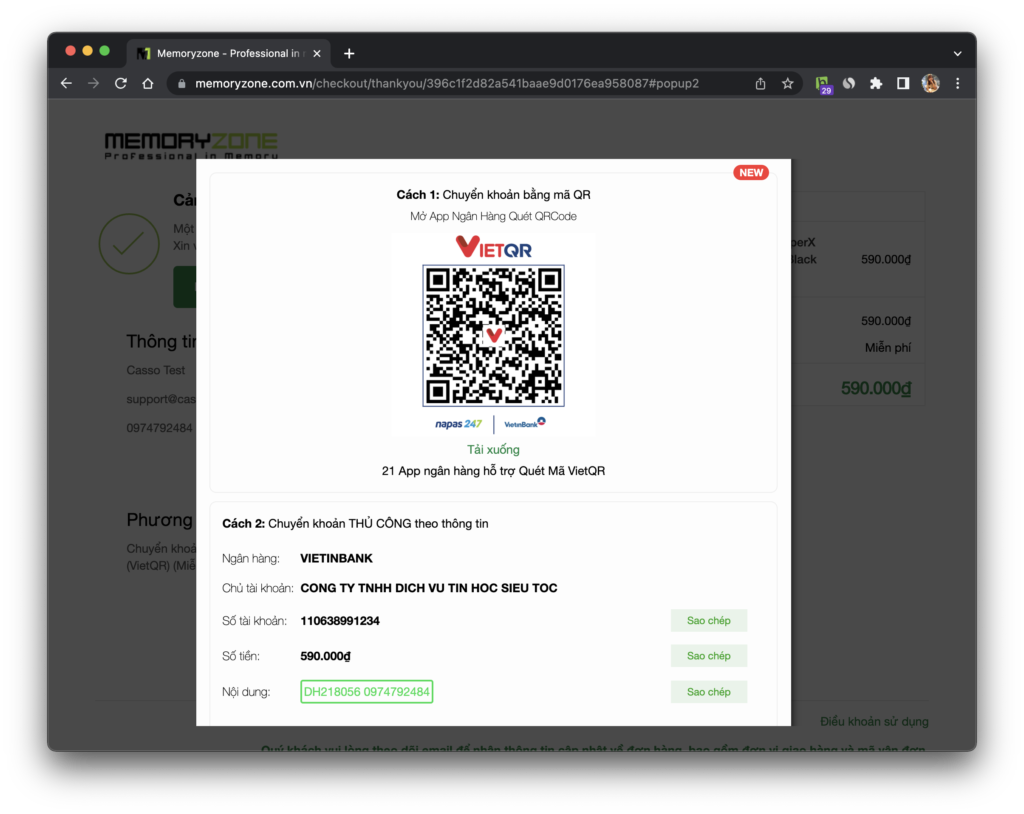Click the napas 247 logo
This screenshot has width=1024, height=814.
tap(458, 424)
